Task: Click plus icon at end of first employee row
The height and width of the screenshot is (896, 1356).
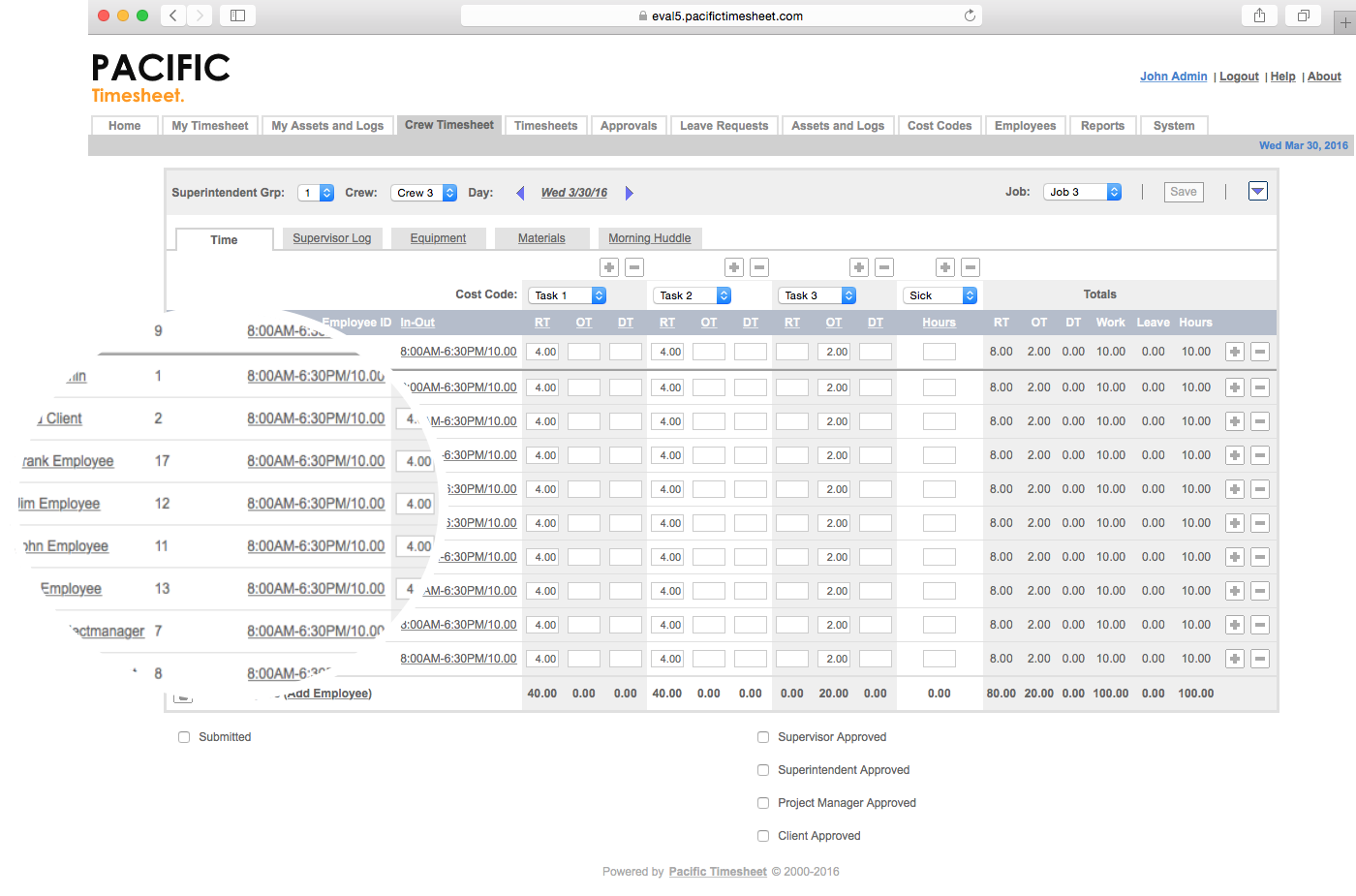Action: (x=1235, y=352)
